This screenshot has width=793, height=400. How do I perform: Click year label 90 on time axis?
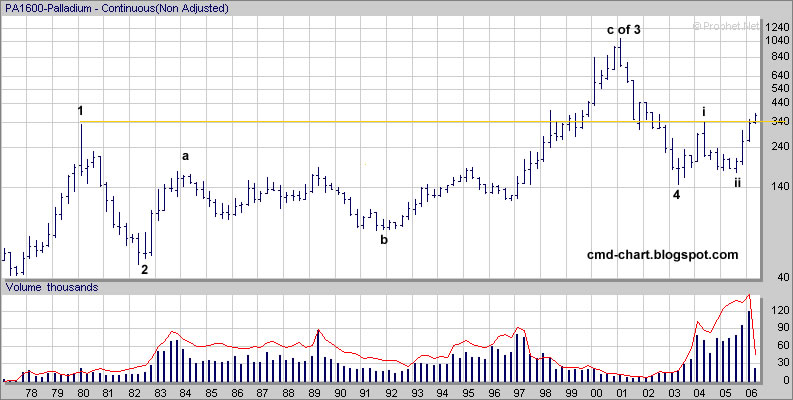point(339,393)
